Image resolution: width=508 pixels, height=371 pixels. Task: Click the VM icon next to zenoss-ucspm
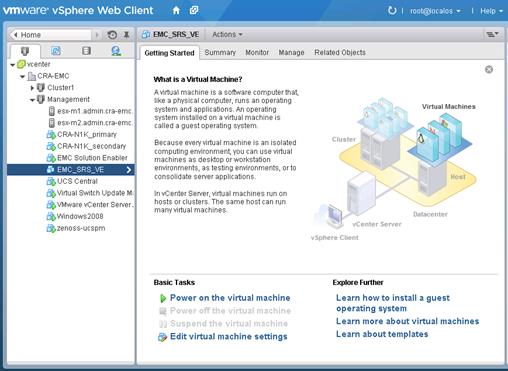(x=51, y=228)
